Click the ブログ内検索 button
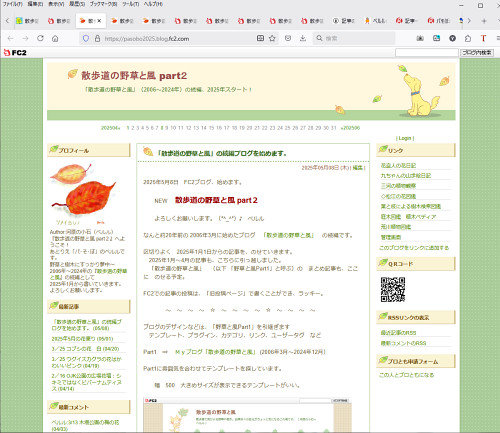 pos(477,53)
